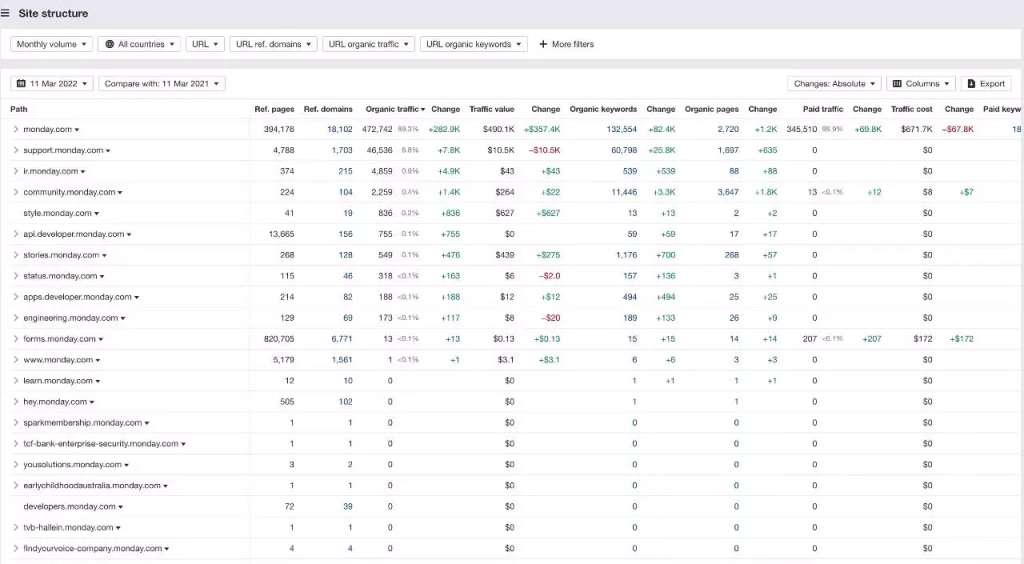Click the Paid traffic column header
Screen dimensions: 1024x564
(x=823, y=109)
